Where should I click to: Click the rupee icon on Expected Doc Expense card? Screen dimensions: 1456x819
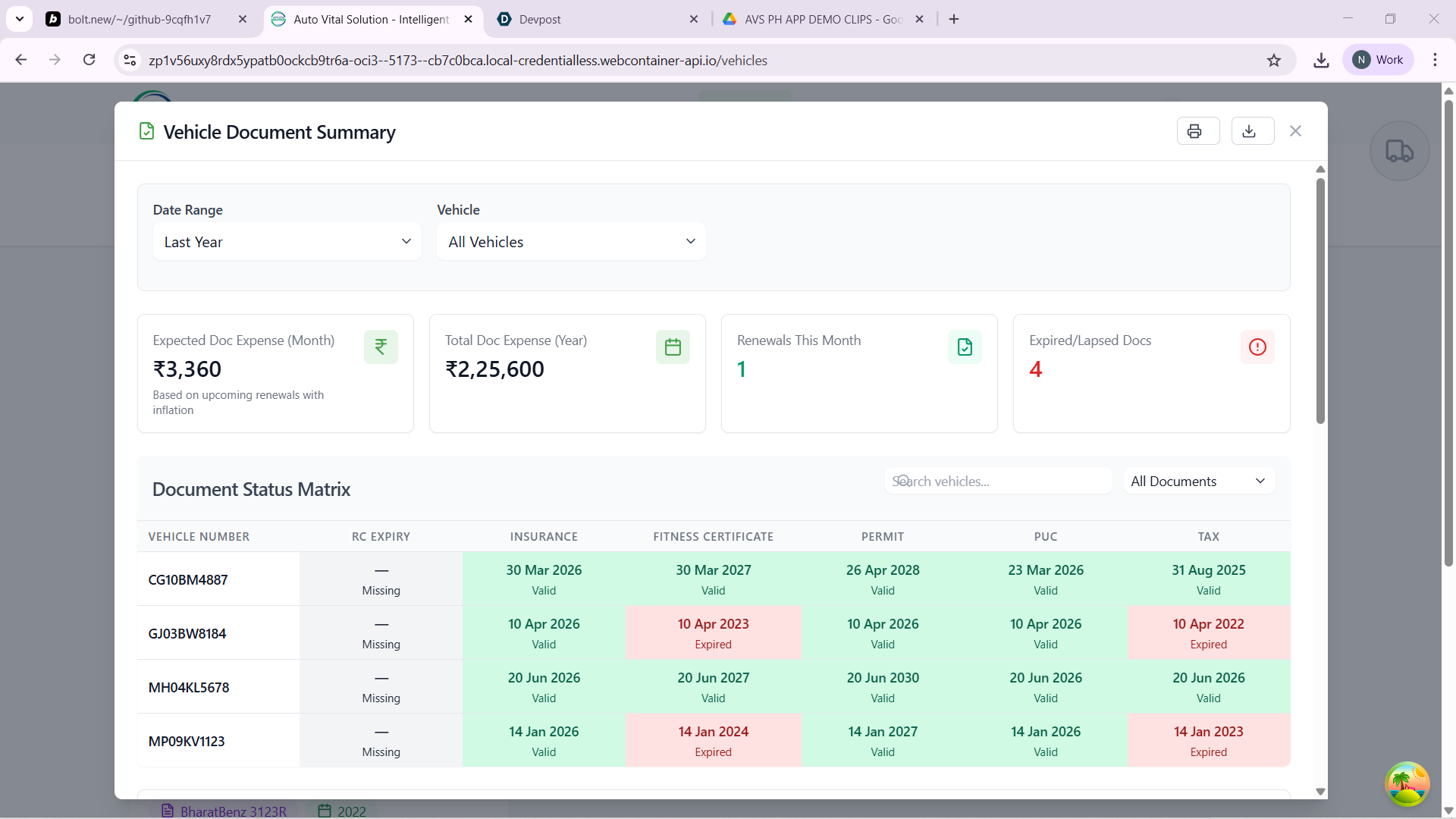pos(381,347)
